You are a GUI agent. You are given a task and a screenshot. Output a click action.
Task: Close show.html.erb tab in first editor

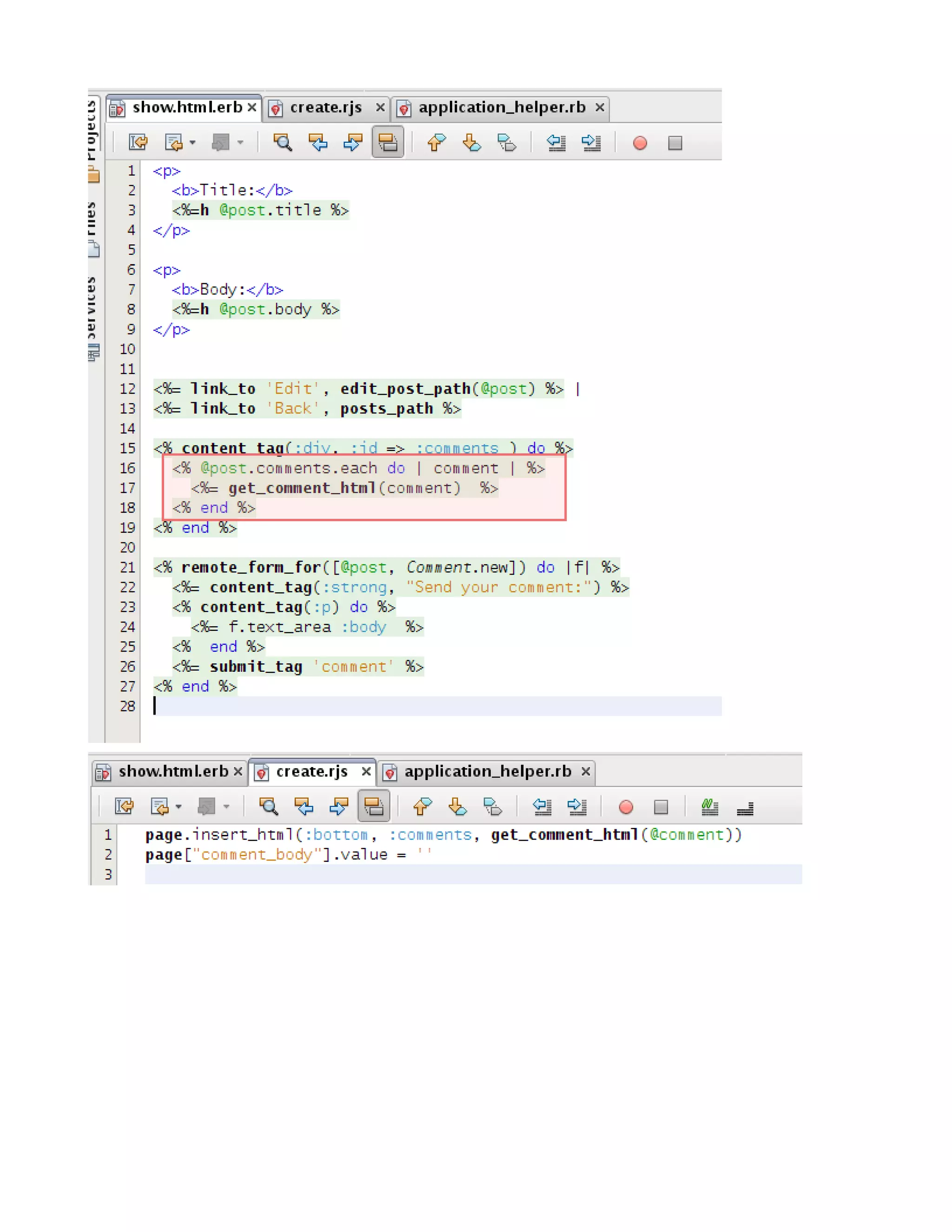(x=252, y=107)
